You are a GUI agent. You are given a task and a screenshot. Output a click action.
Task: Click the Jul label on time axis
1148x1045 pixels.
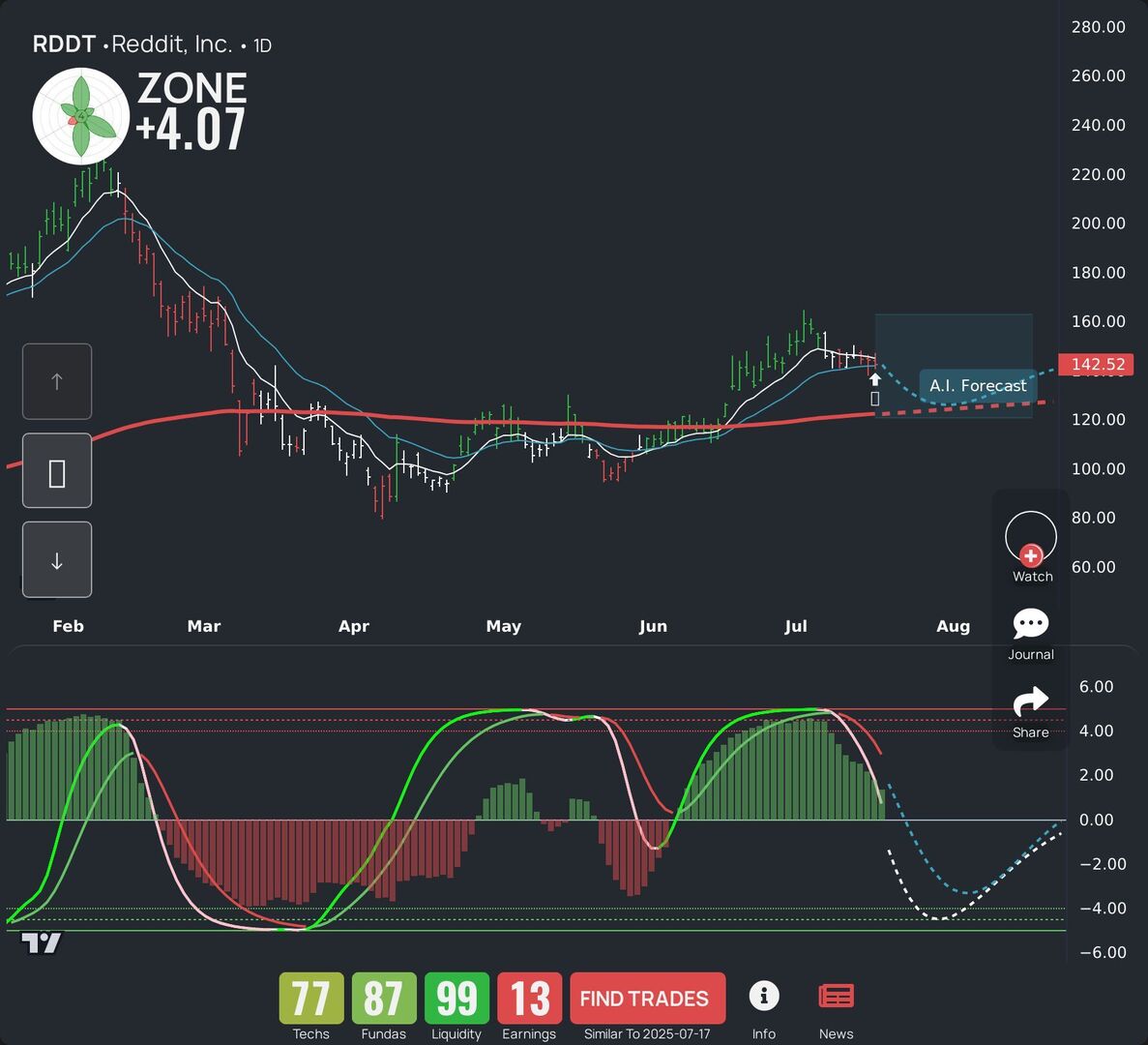pyautogui.click(x=796, y=626)
